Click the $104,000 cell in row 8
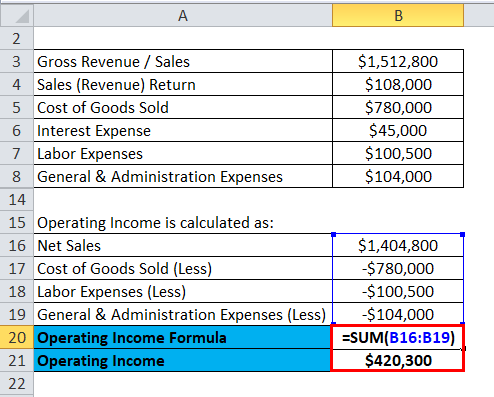Image resolution: width=494 pixels, height=397 pixels. click(398, 176)
